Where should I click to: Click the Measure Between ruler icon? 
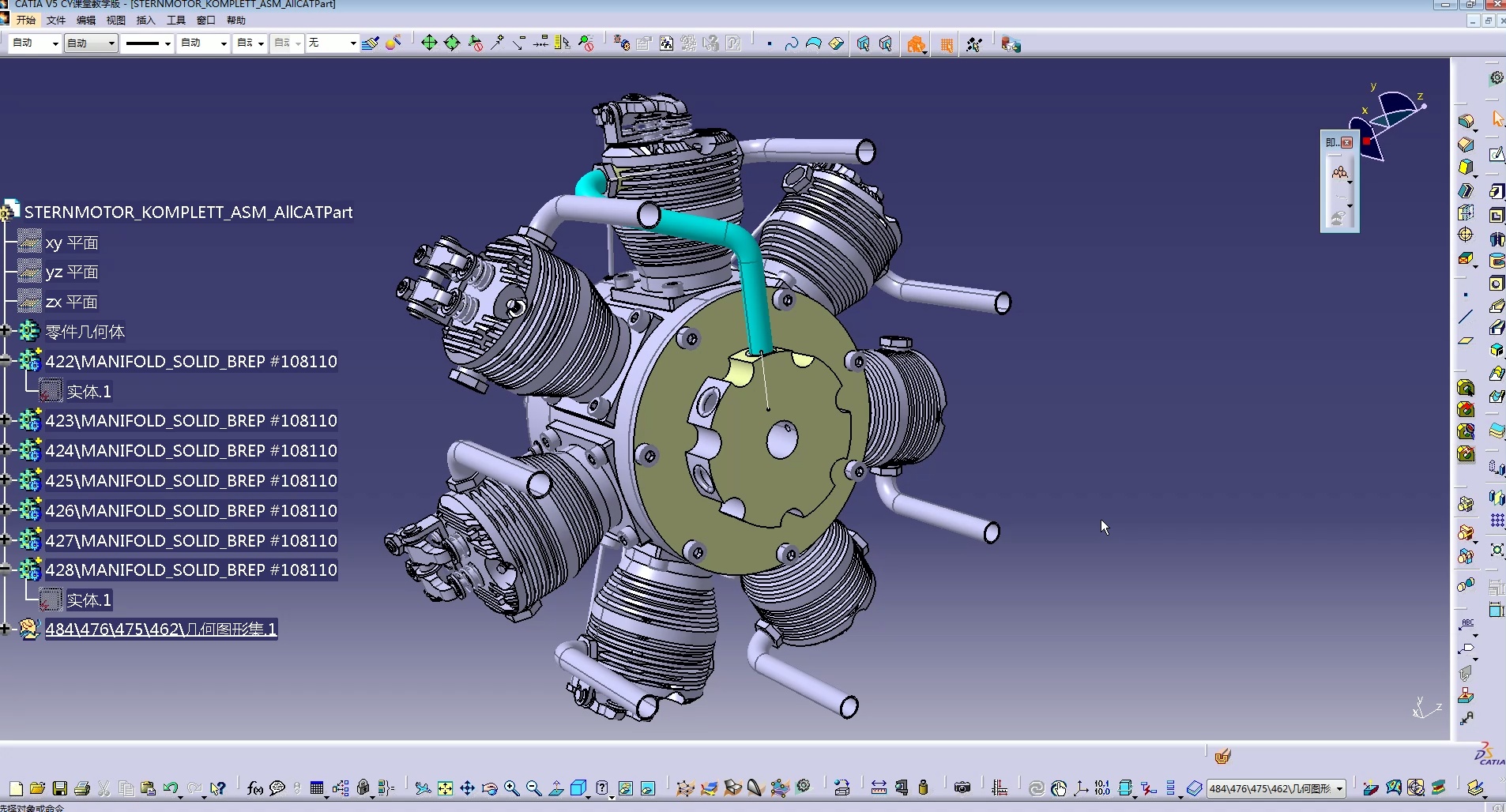click(x=878, y=788)
